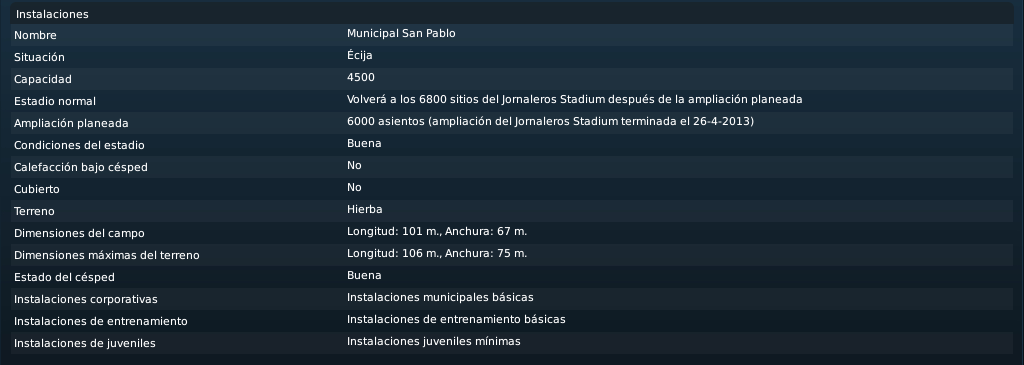1024x365 pixels.
Task: Select the Ampliación planeada row label
Action: click(x=71, y=123)
